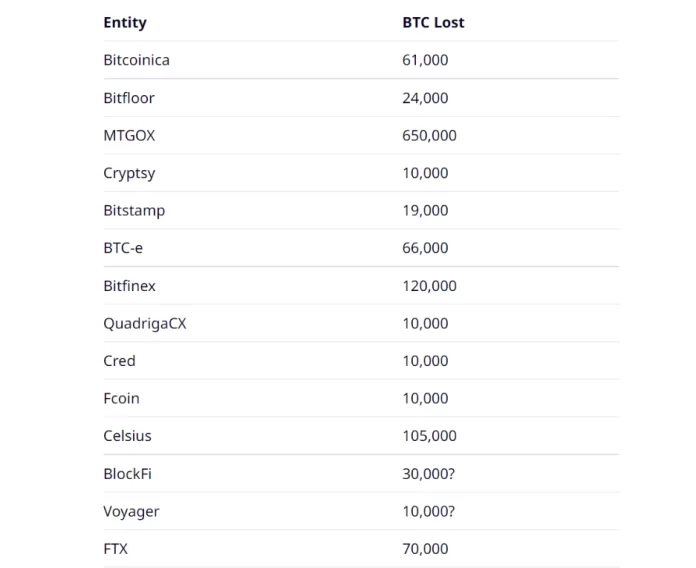The width and height of the screenshot is (696, 568).
Task: Select the FTX entity cell
Action: pos(115,548)
